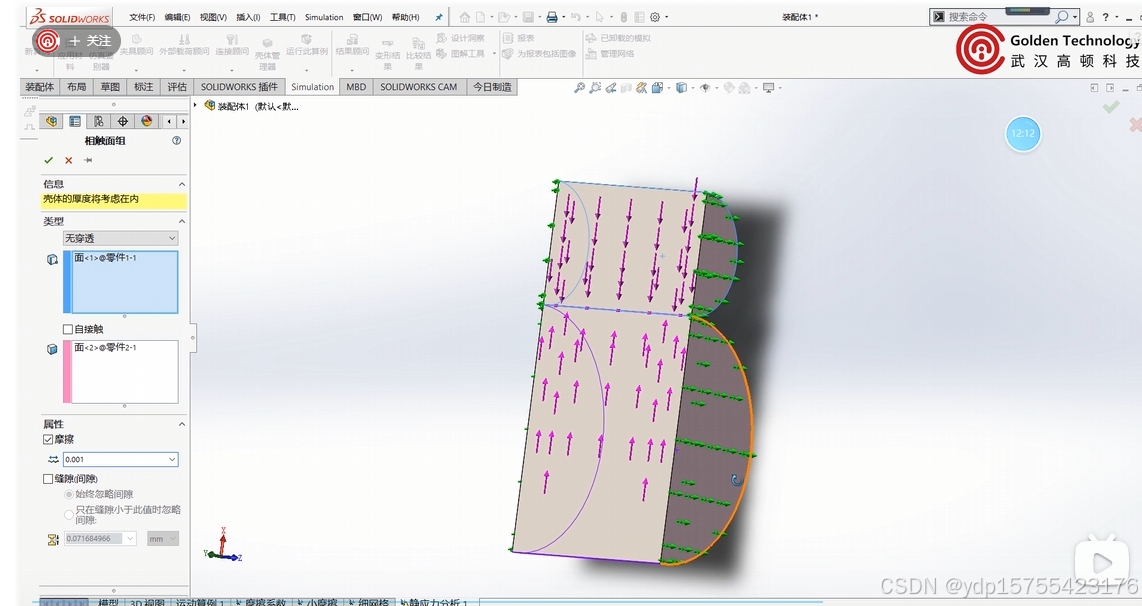This screenshot has width=1142, height=606.
Task: Click the Zoom to Fit magnifier icon
Action: point(579,87)
